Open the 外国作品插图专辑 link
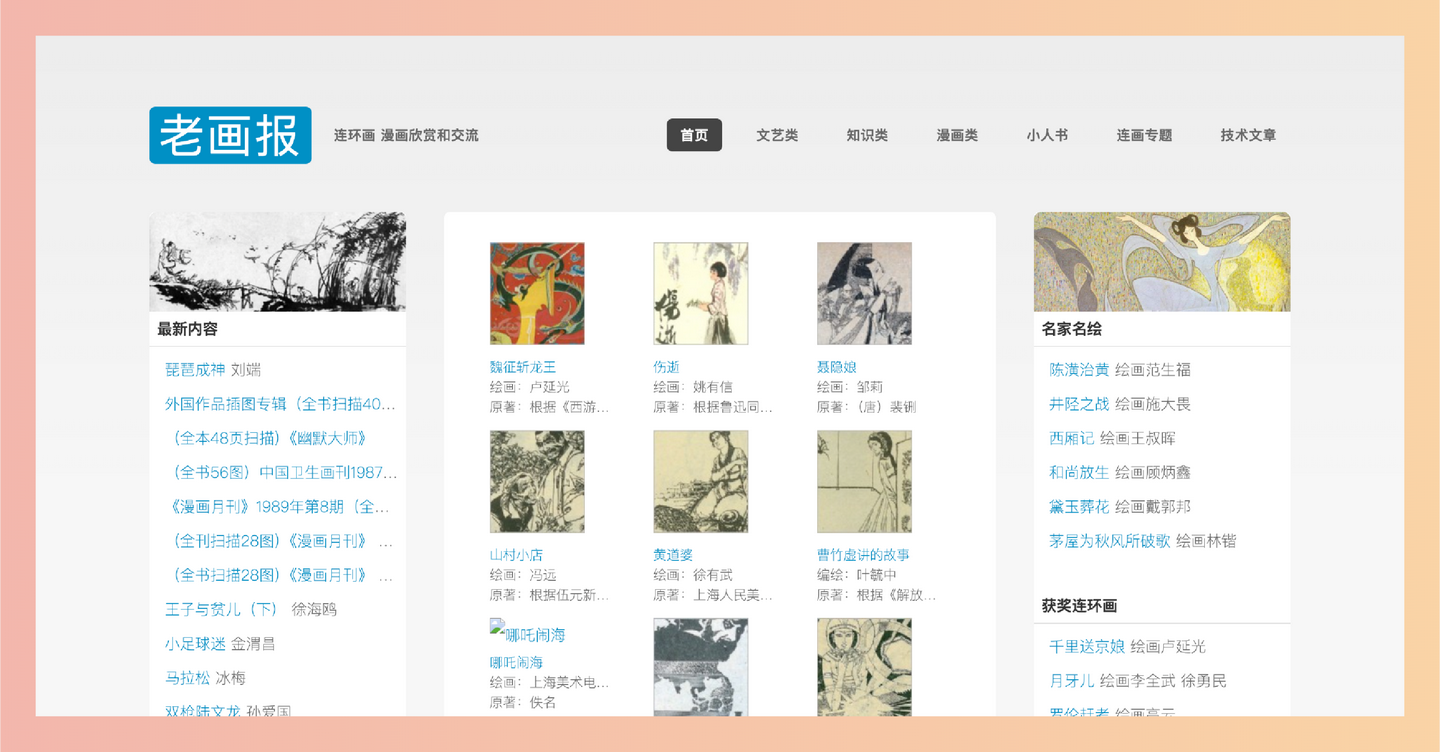Image resolution: width=1440 pixels, height=752 pixels. [280, 404]
